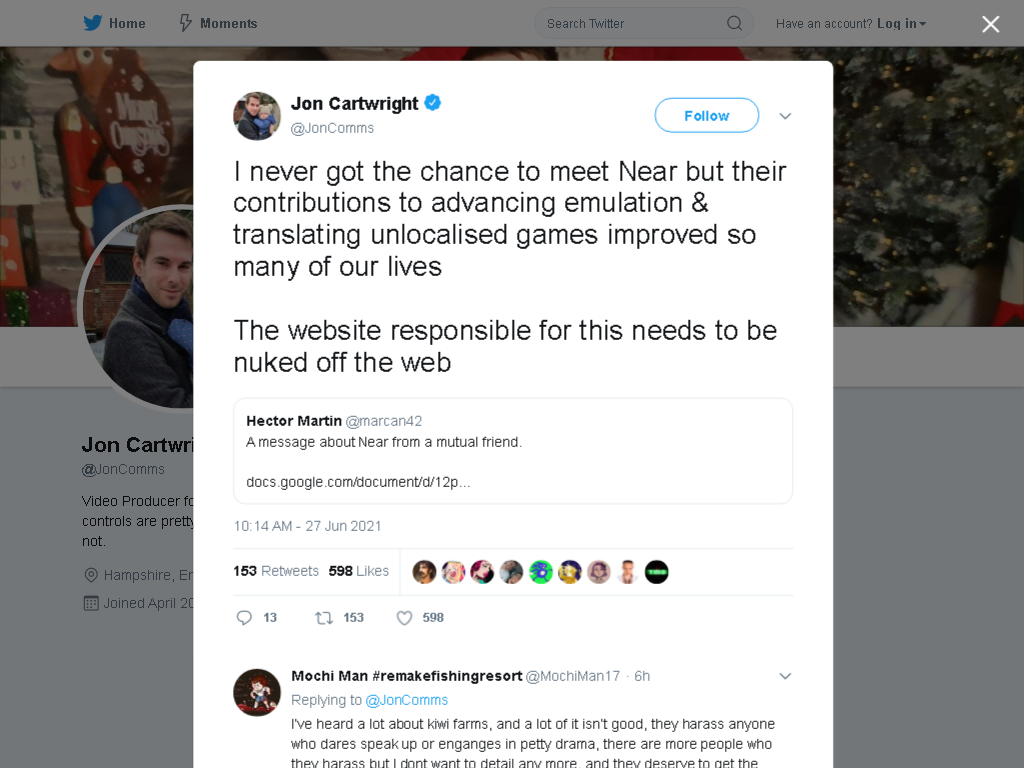Click the retweet arrows icon
Screen dimensions: 1024x768
point(324,618)
